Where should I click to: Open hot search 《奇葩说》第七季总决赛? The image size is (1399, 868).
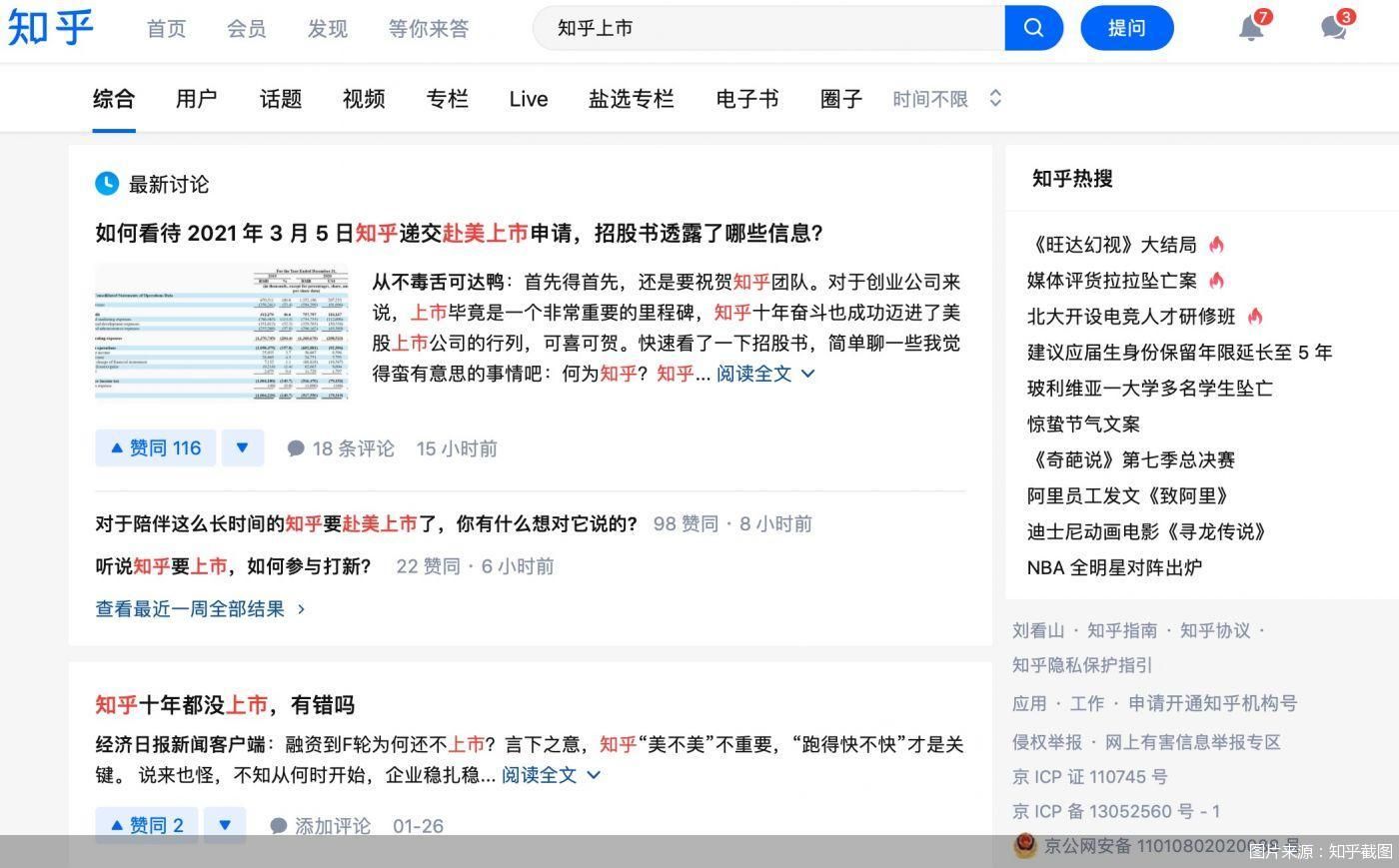coord(1131,459)
